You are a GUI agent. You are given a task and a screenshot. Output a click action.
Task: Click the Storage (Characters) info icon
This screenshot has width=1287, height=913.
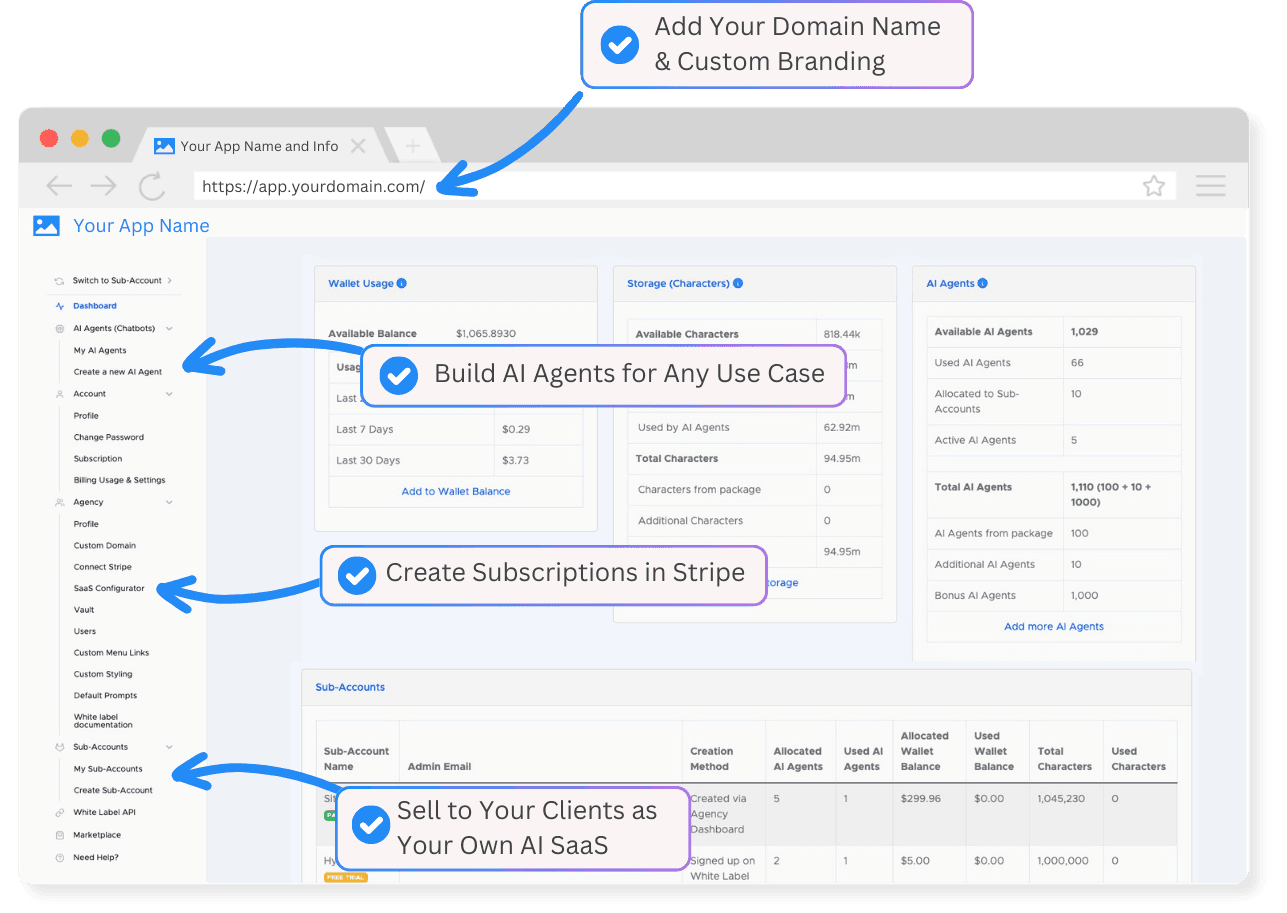[x=738, y=284]
